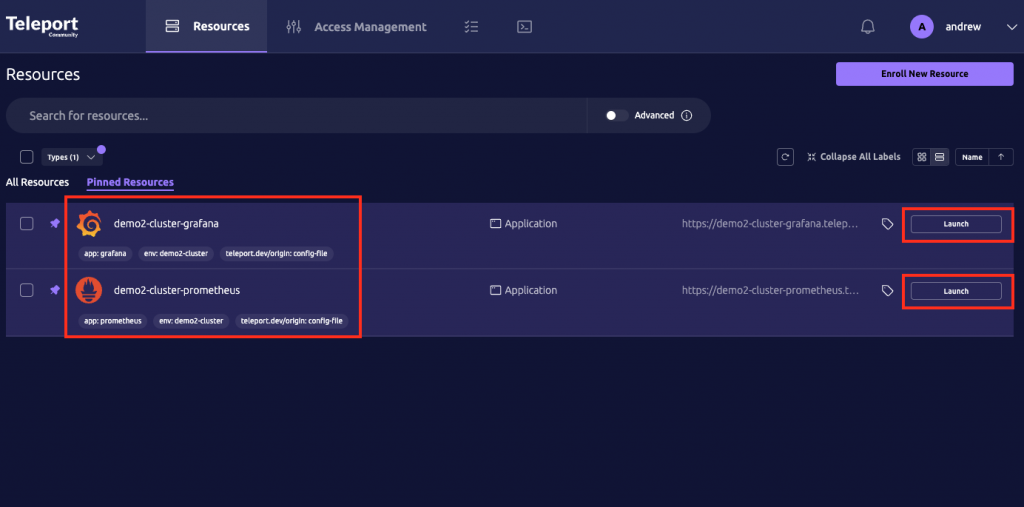This screenshot has height=507, width=1024.
Task: Click the demo2-cluster-grafana name
Action: point(166,223)
